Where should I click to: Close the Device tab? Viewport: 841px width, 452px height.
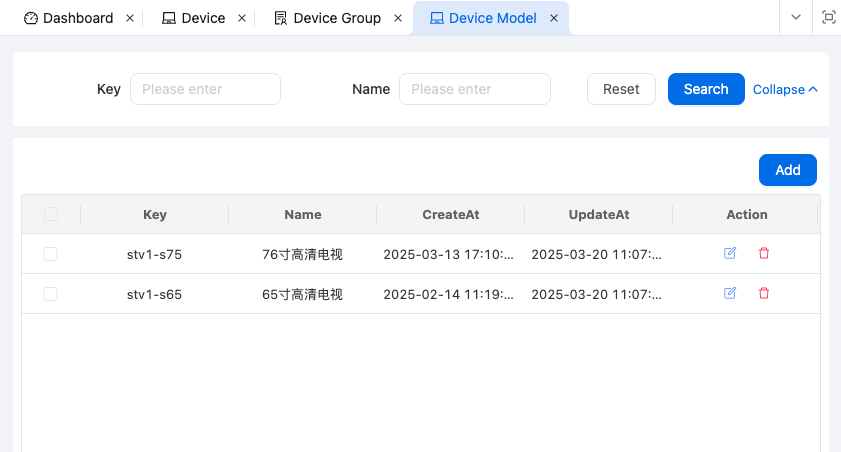tap(242, 18)
